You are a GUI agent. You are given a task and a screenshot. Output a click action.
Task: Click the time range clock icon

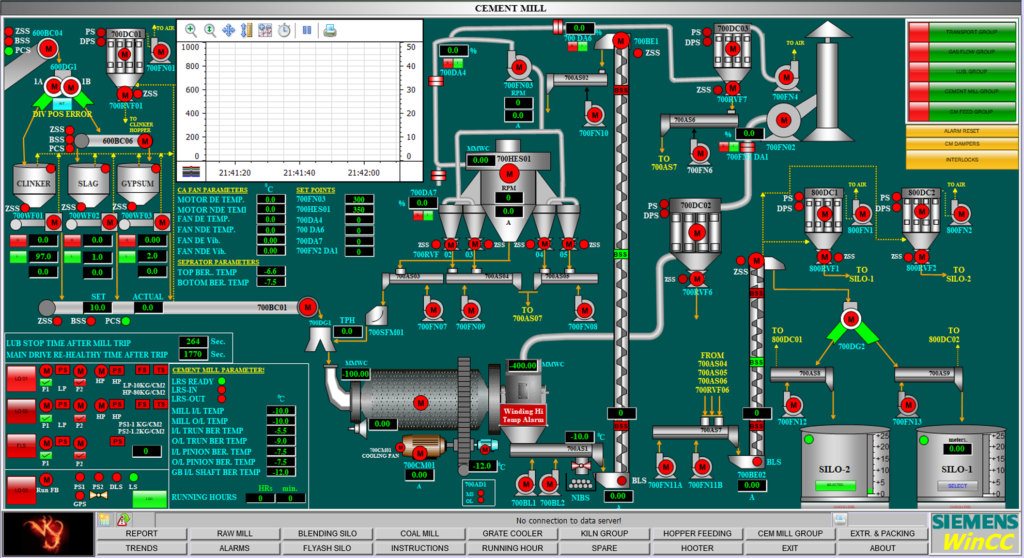click(284, 30)
